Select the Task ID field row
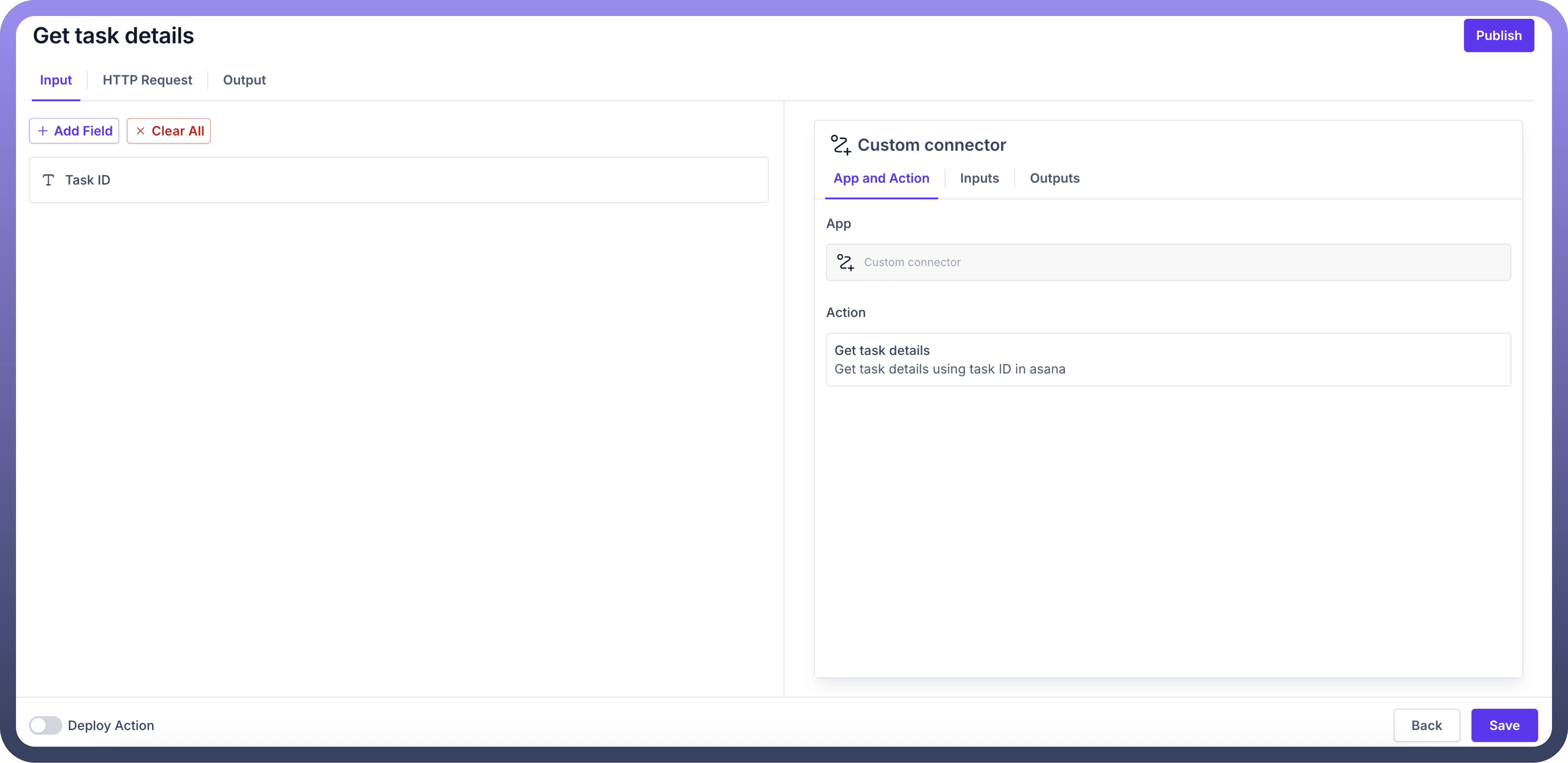Screen dimensions: 1568x763 (x=399, y=180)
